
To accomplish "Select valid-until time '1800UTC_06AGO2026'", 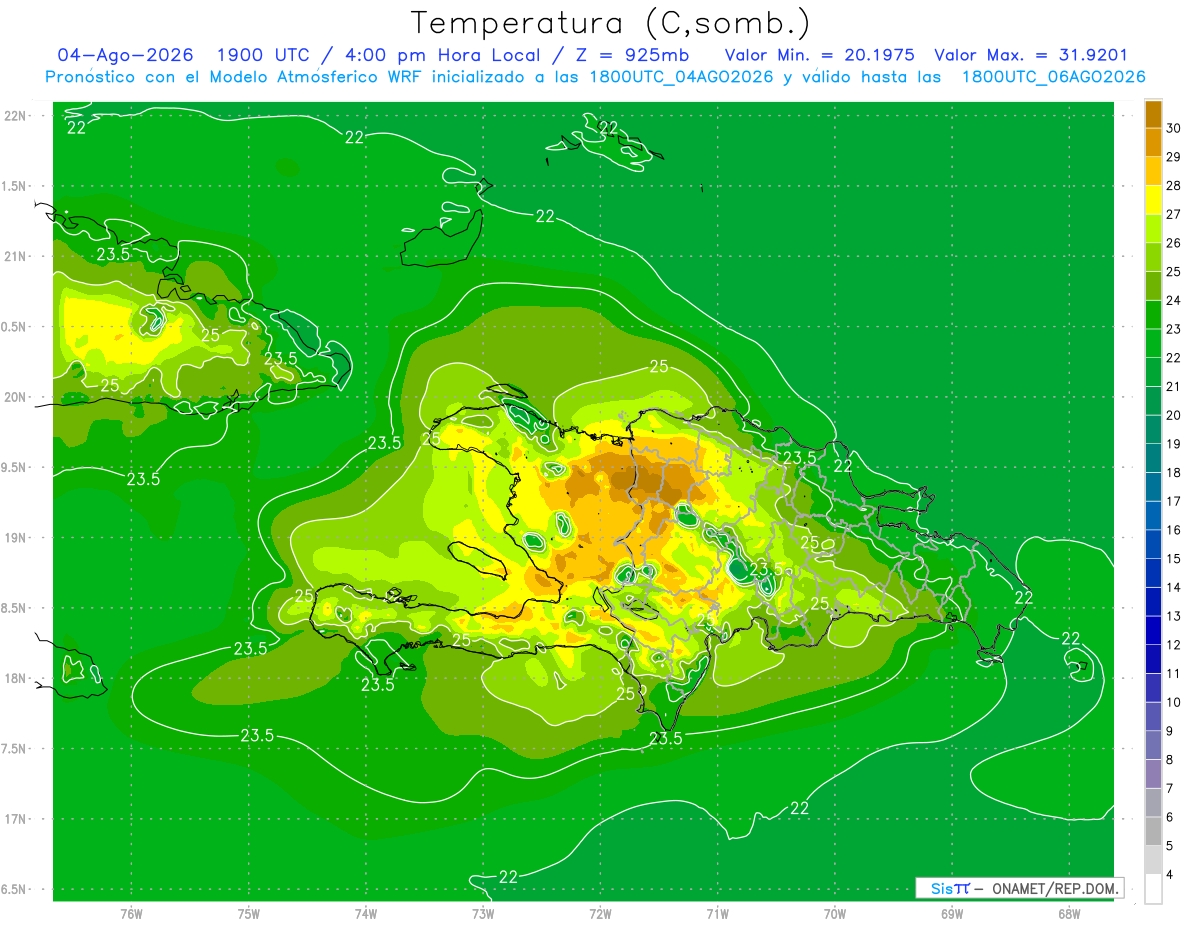I will (1053, 77).
